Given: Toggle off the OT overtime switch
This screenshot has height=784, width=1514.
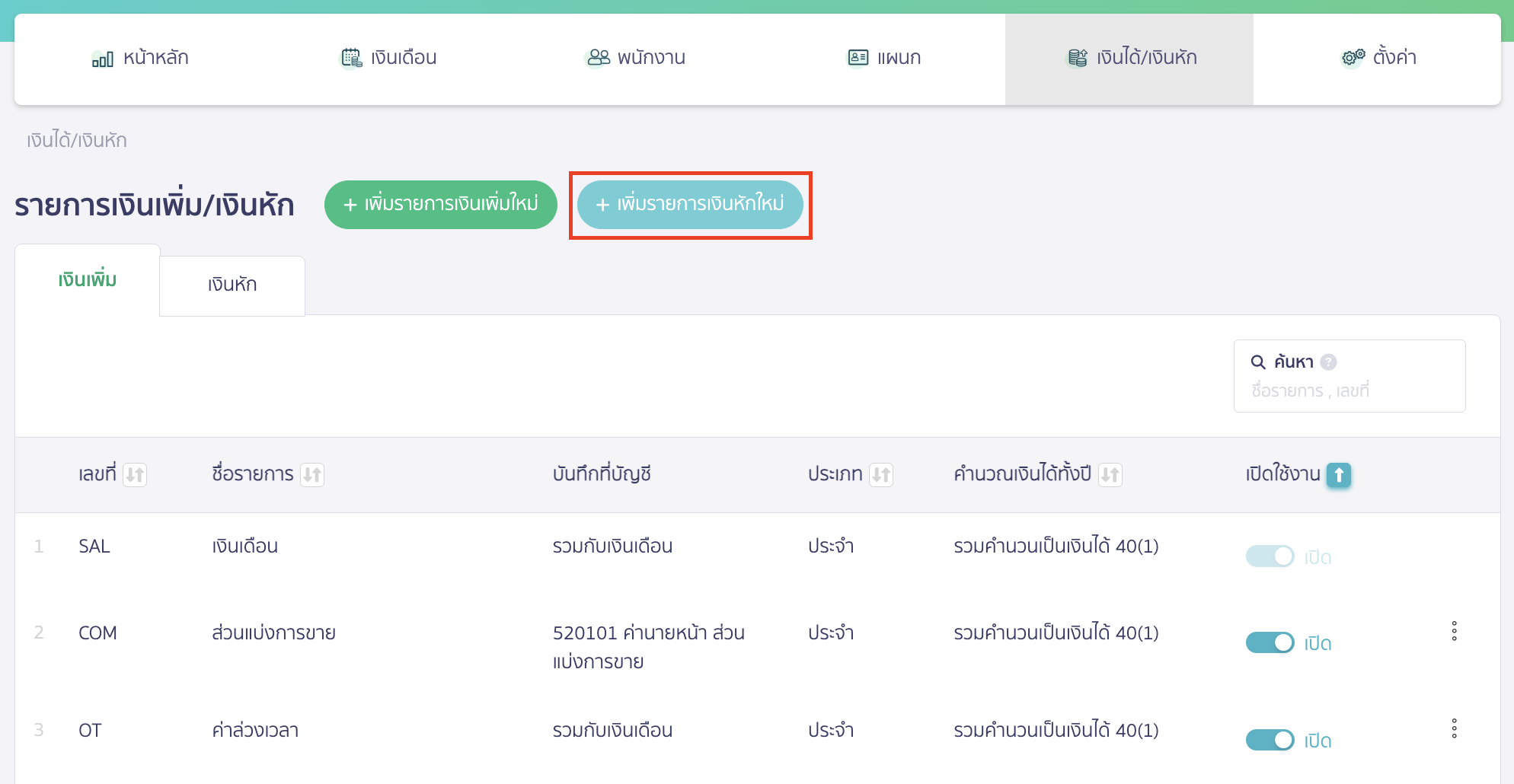Looking at the screenshot, I should (1269, 740).
